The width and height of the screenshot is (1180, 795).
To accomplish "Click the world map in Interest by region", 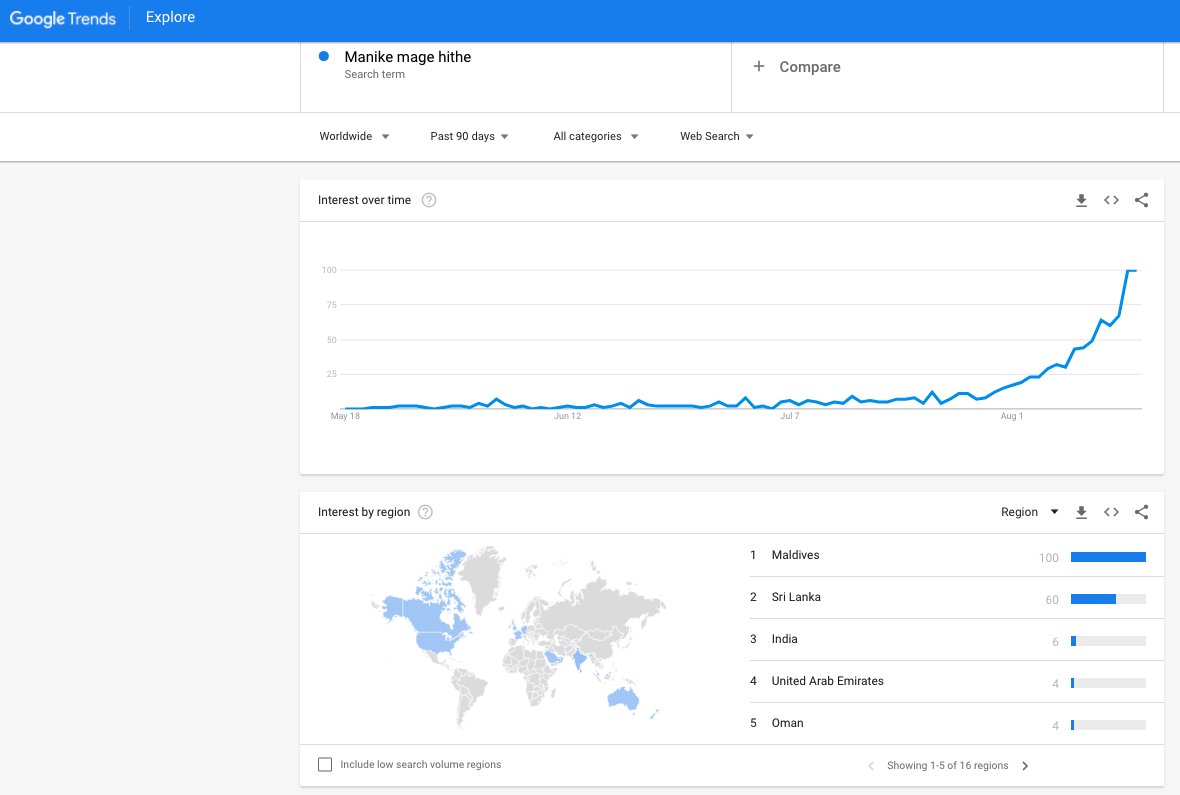I will point(519,636).
